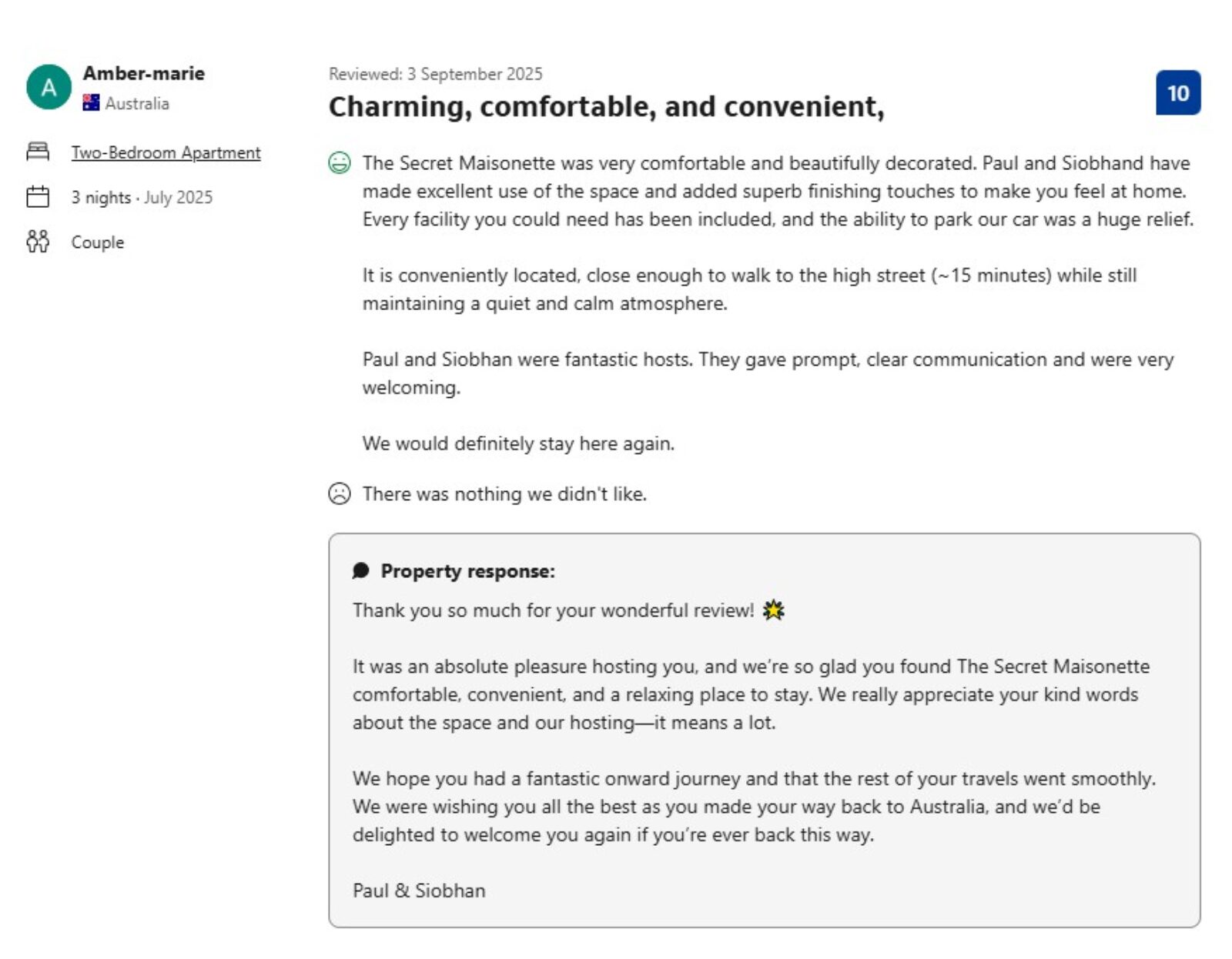Click the Paul & Siobhan signature

(419, 890)
